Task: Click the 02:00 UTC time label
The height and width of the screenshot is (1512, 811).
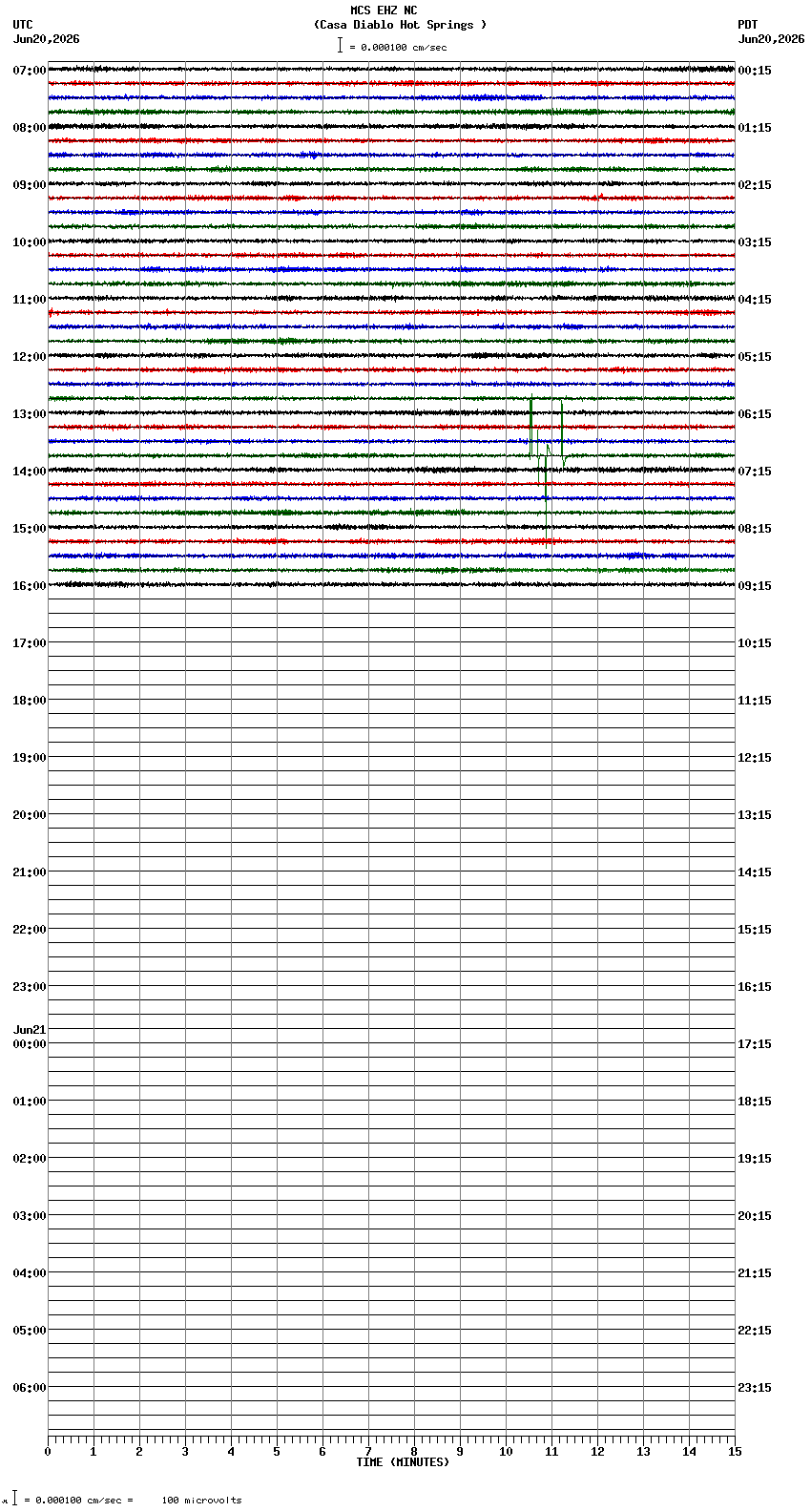Action: tap(30, 1159)
